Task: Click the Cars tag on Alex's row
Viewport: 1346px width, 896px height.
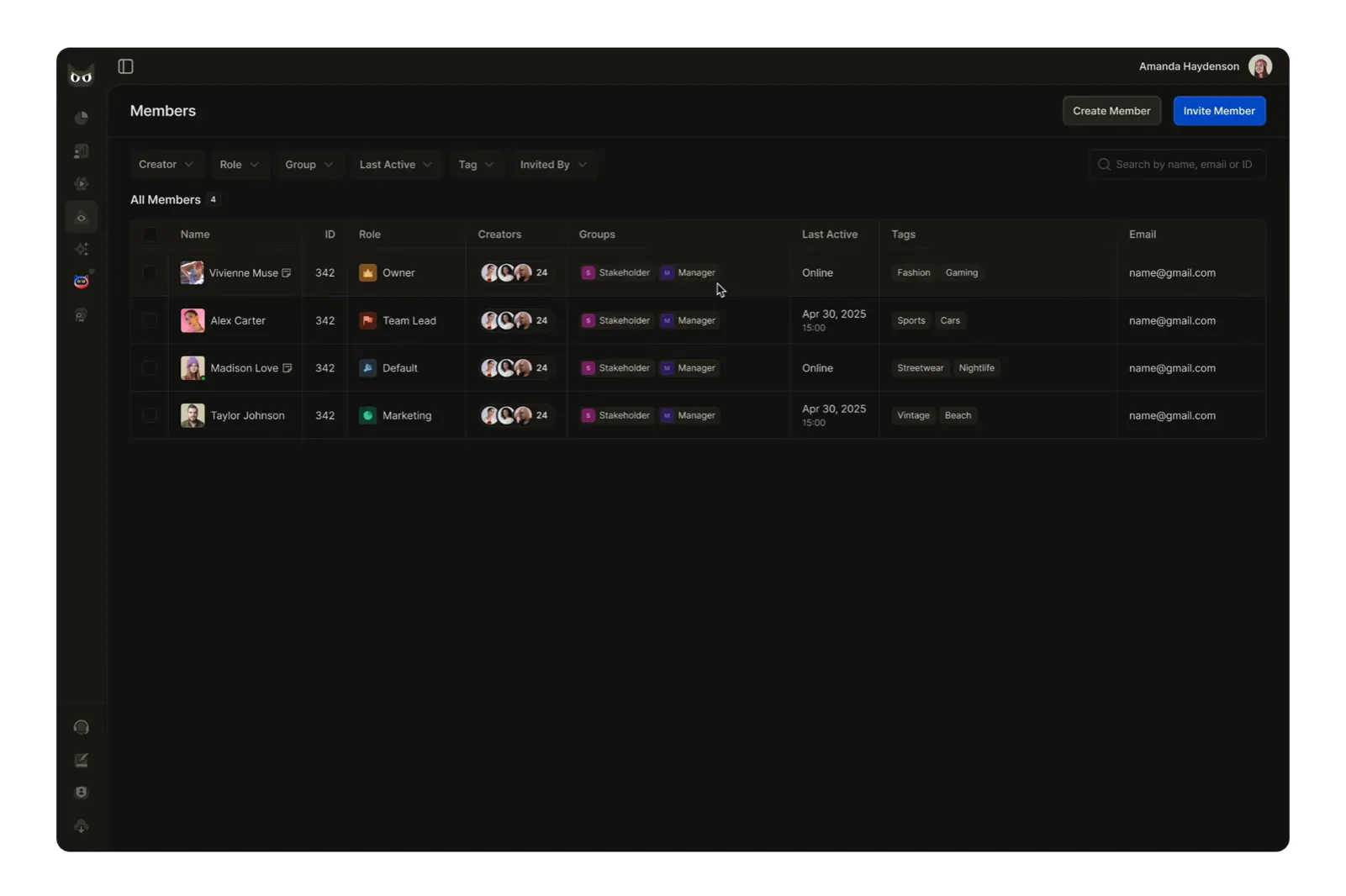Action: pos(950,320)
